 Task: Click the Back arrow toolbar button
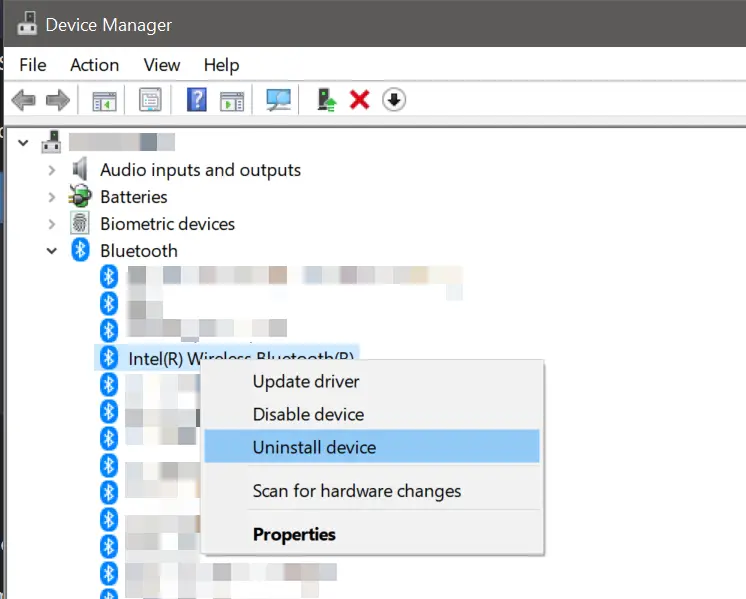click(24, 100)
